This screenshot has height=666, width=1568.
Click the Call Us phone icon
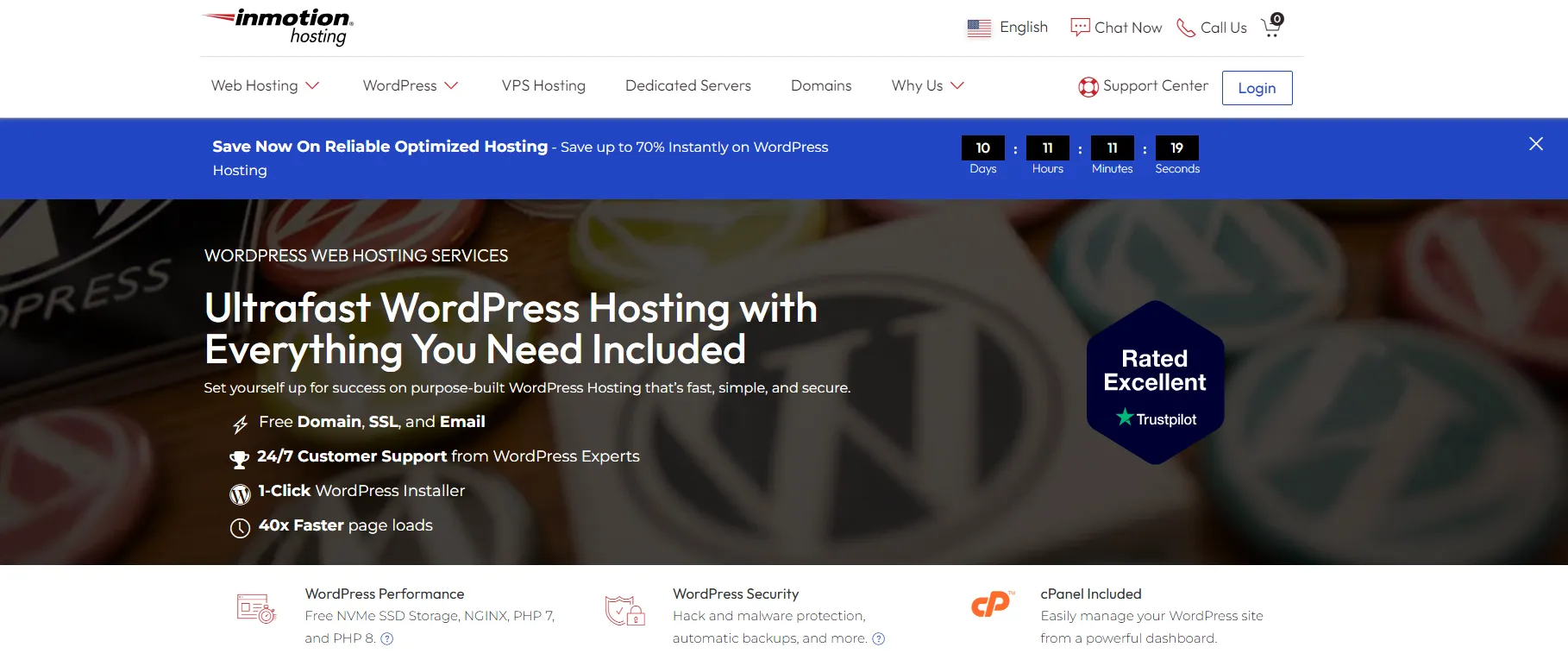1186,28
